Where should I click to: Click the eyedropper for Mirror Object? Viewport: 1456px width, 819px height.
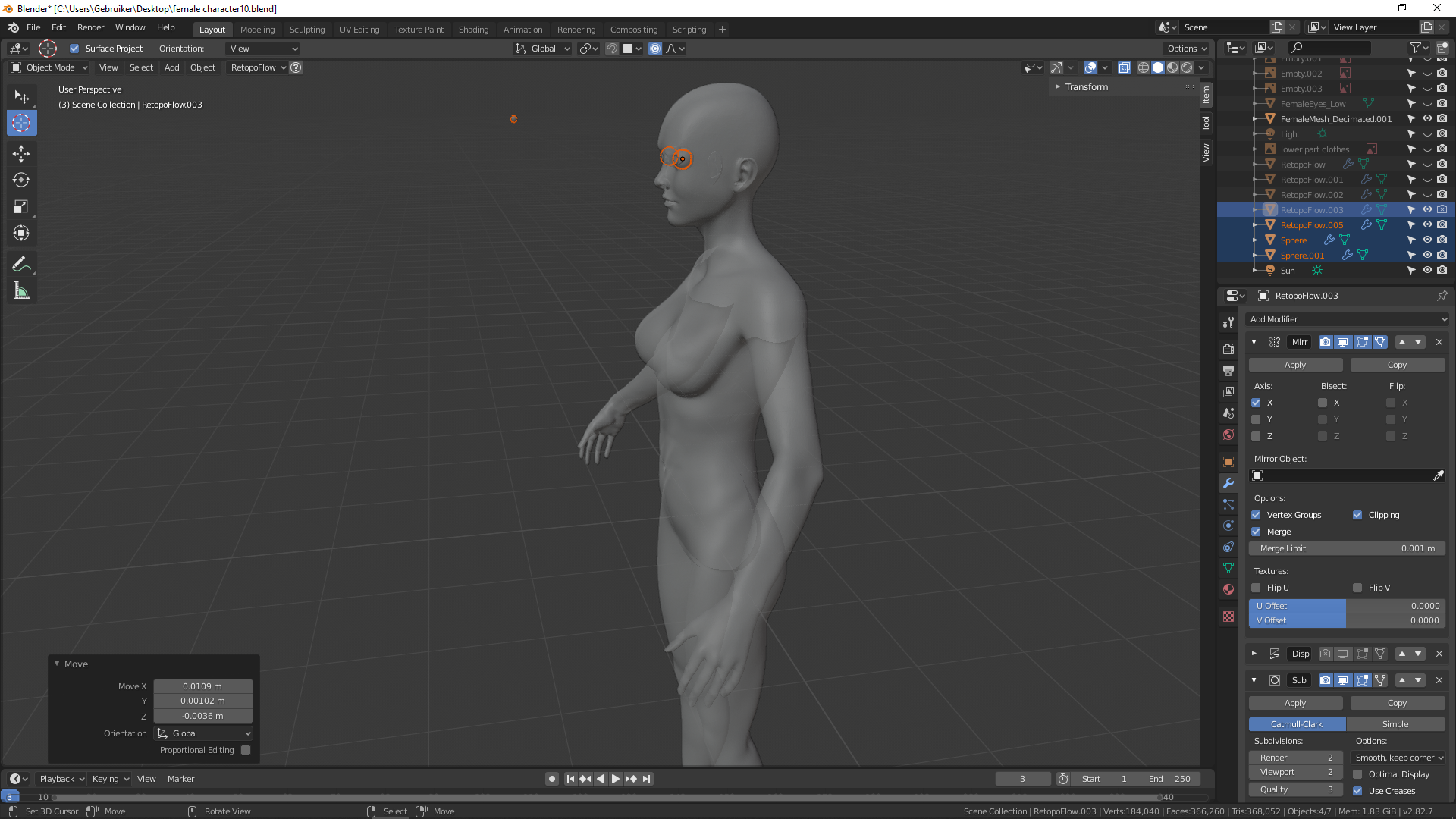click(x=1438, y=475)
